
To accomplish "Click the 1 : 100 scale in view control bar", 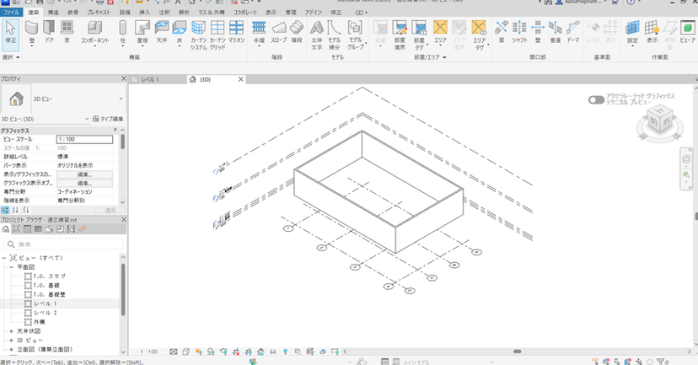I will point(149,352).
